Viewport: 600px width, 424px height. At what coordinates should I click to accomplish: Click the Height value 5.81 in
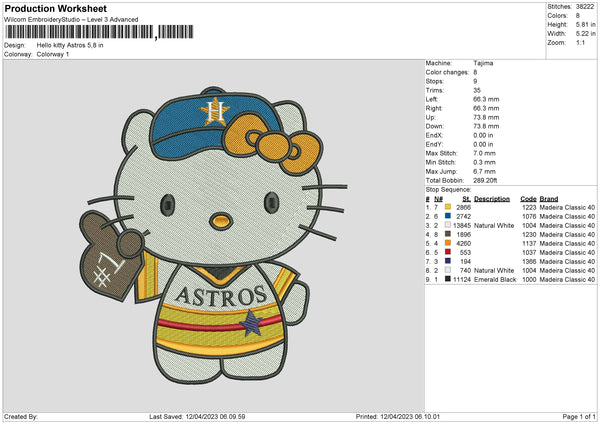pos(585,24)
